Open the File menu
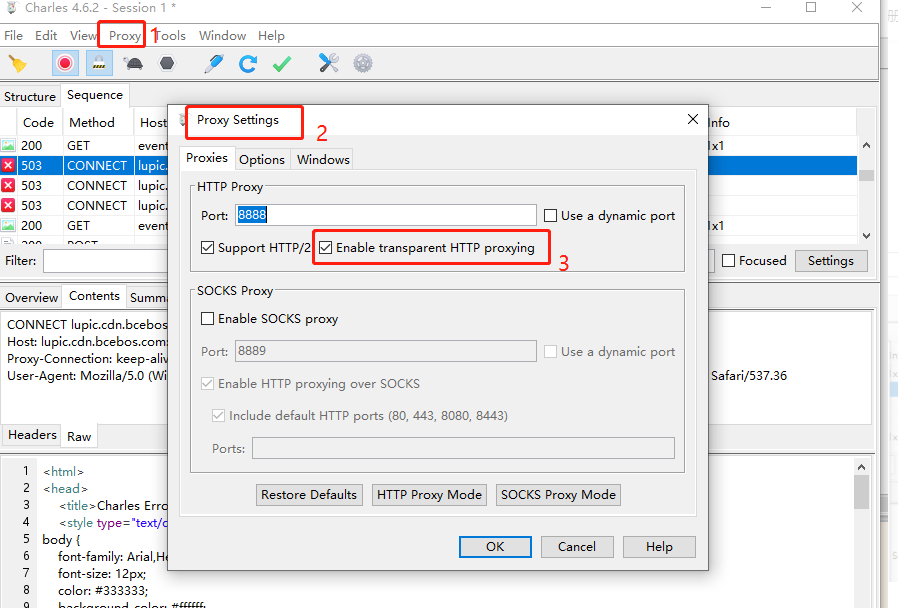The height and width of the screenshot is (608, 898). [13, 35]
